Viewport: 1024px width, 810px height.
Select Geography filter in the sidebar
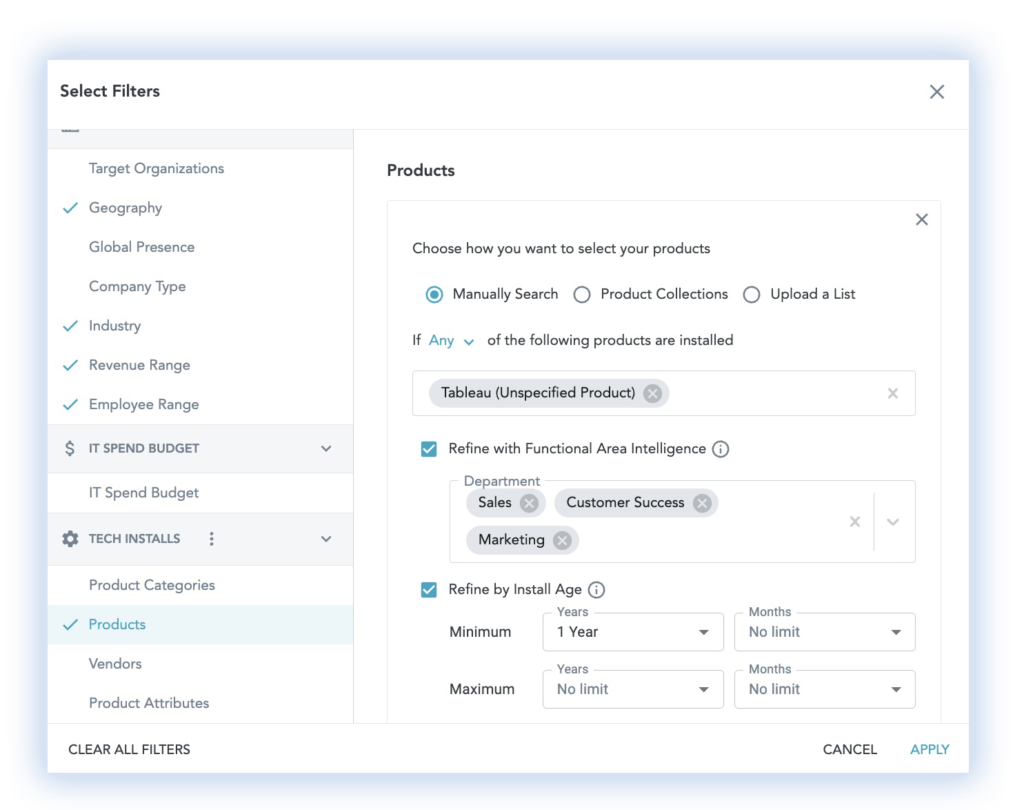tap(125, 208)
